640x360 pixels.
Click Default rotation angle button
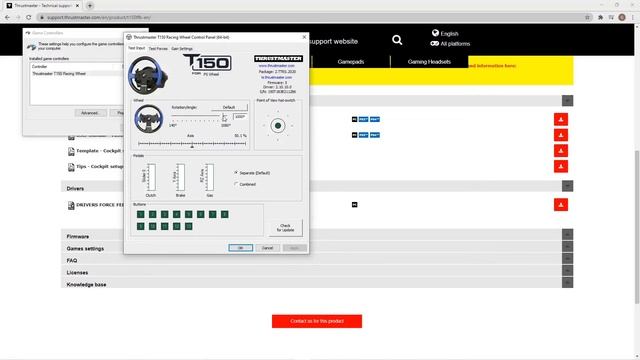[x=229, y=107]
